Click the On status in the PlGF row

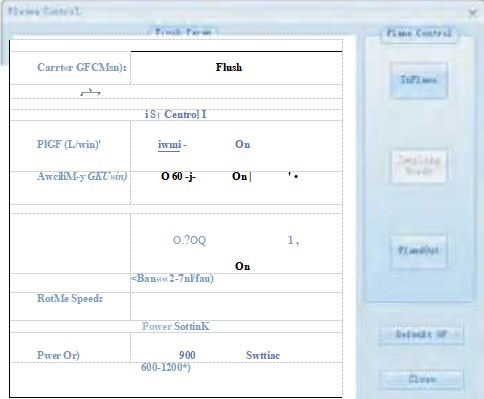pos(242,144)
